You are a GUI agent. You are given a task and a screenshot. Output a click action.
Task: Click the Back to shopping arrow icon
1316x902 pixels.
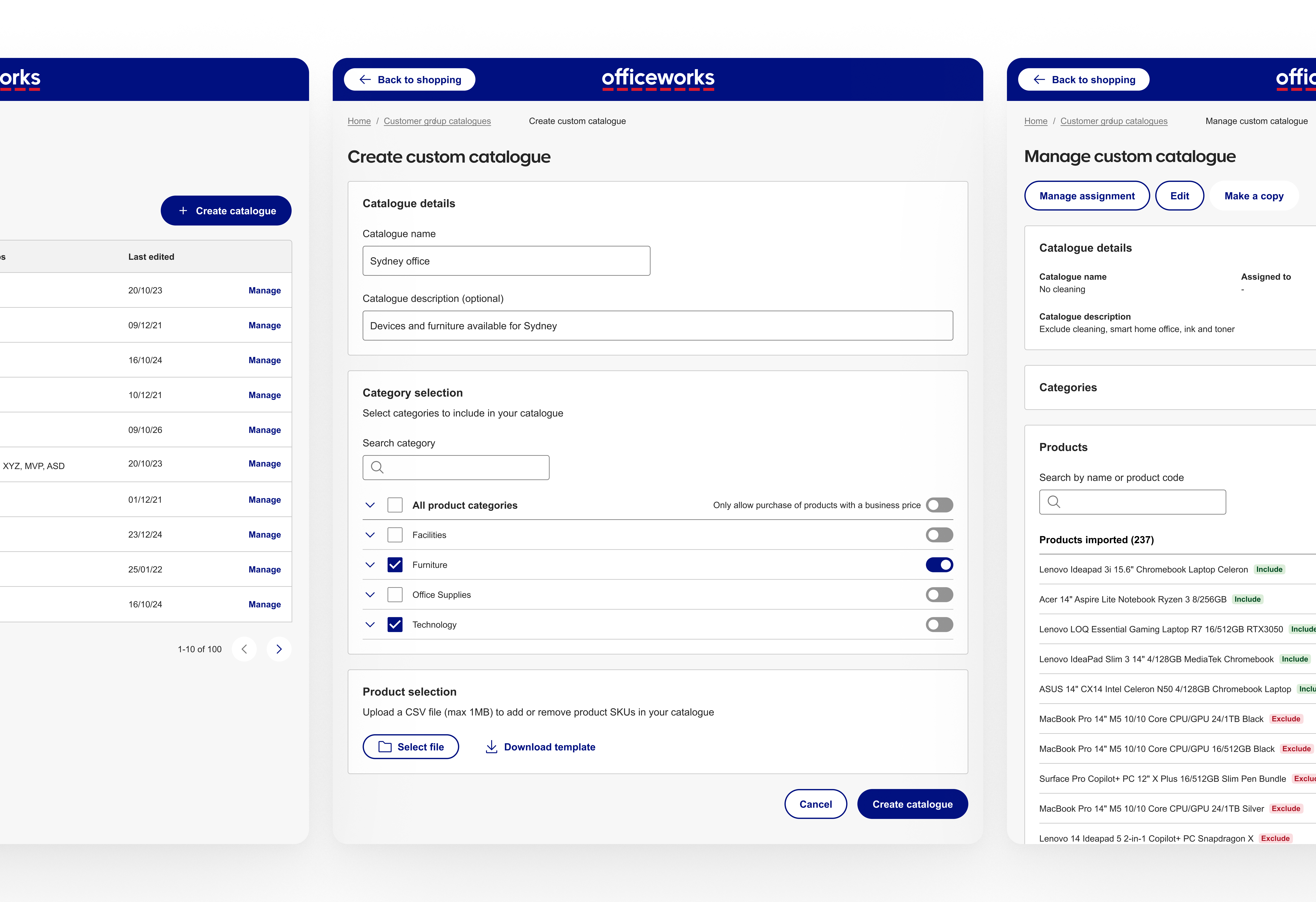point(365,79)
